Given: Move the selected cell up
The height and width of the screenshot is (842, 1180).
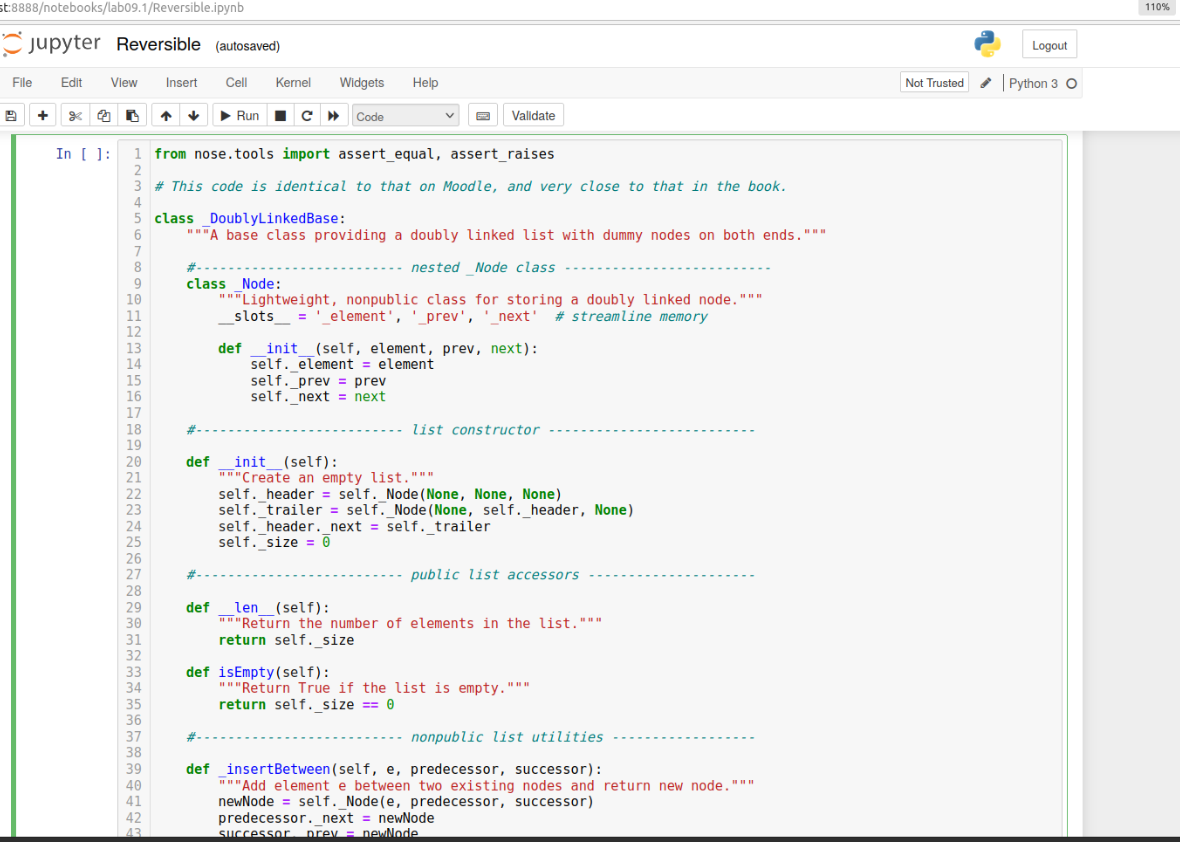Looking at the screenshot, I should tap(166, 116).
